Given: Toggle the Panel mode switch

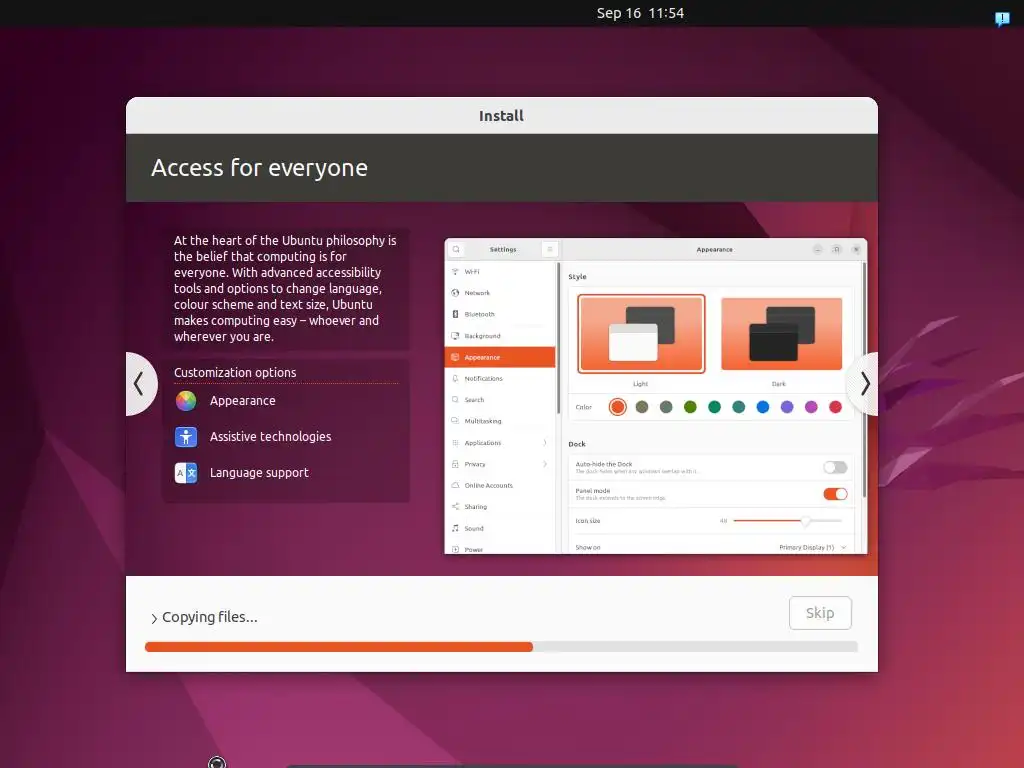Looking at the screenshot, I should [835, 494].
